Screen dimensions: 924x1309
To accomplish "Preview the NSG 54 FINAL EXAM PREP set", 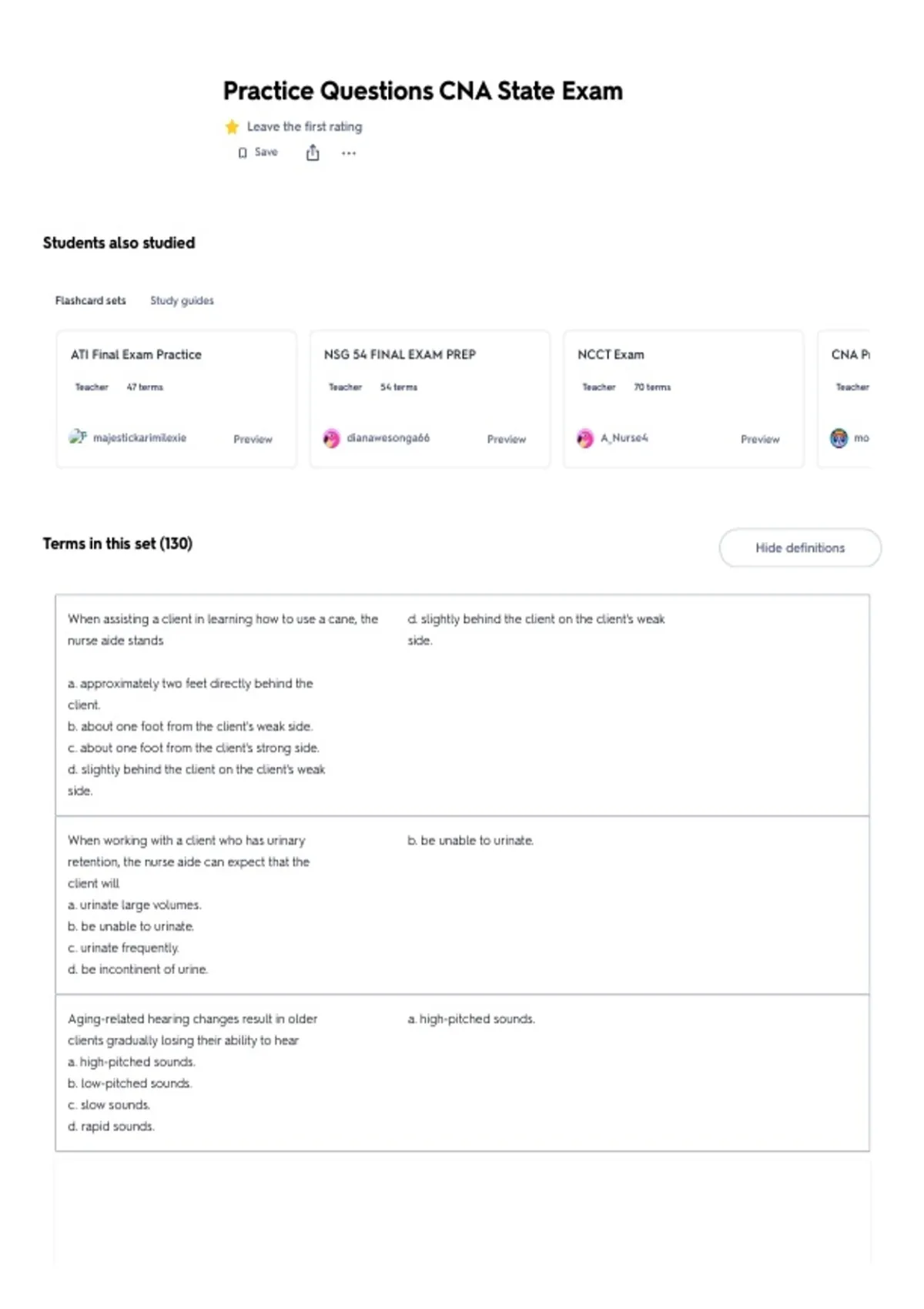I will tap(506, 439).
